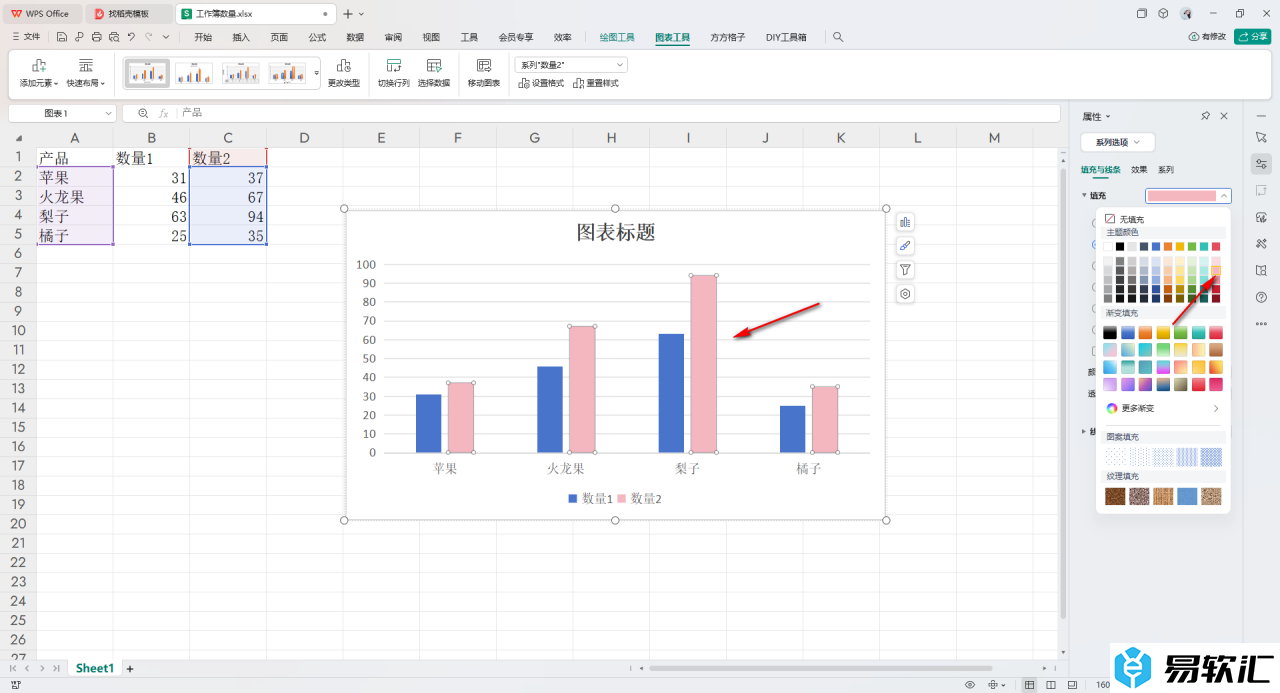The image size is (1280, 693).
Task: Open the 公式 ribbon tab
Action: [317, 37]
